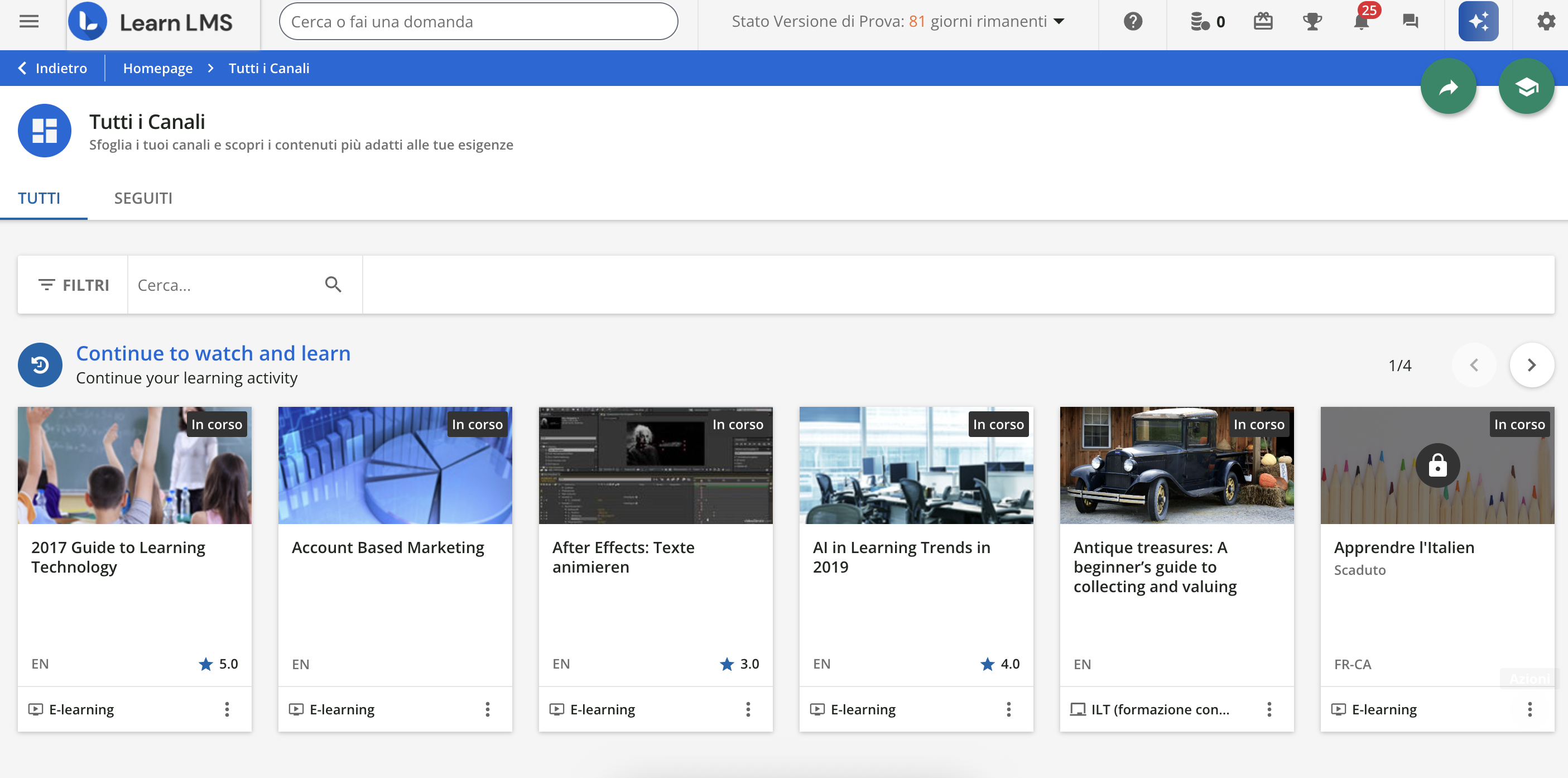Go to next page of carousel
The width and height of the screenshot is (1568, 778).
coord(1531,365)
